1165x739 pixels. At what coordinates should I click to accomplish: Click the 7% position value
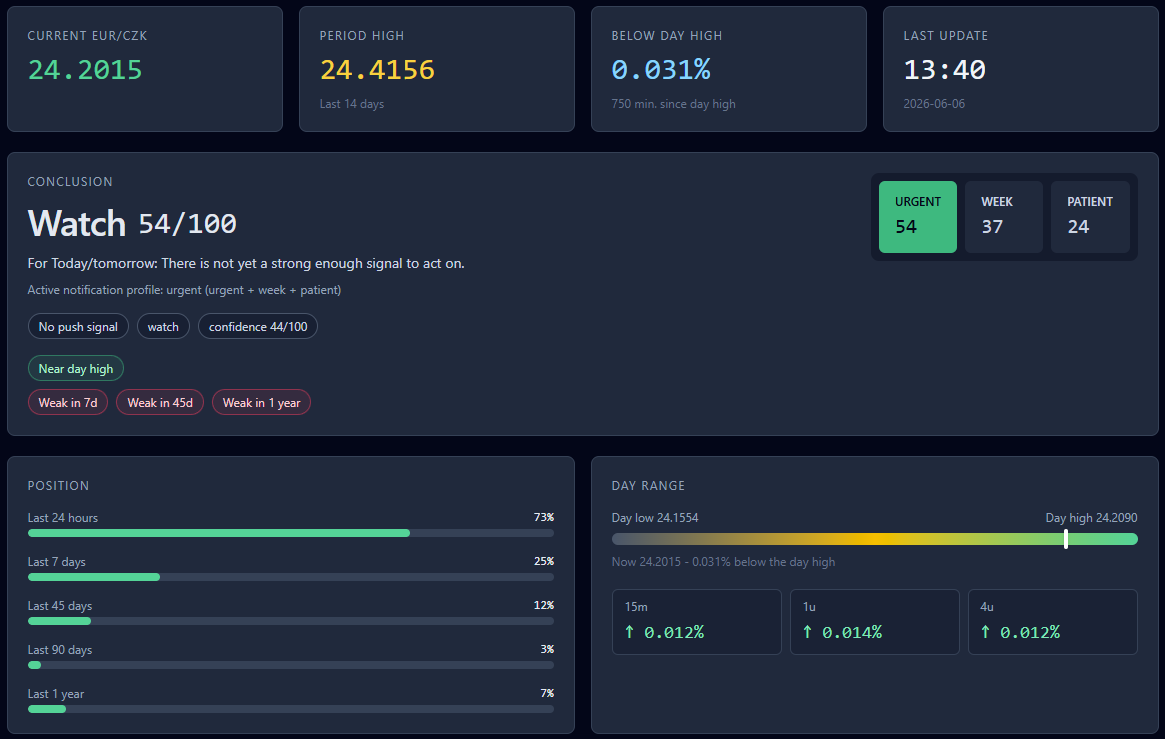tap(547, 693)
